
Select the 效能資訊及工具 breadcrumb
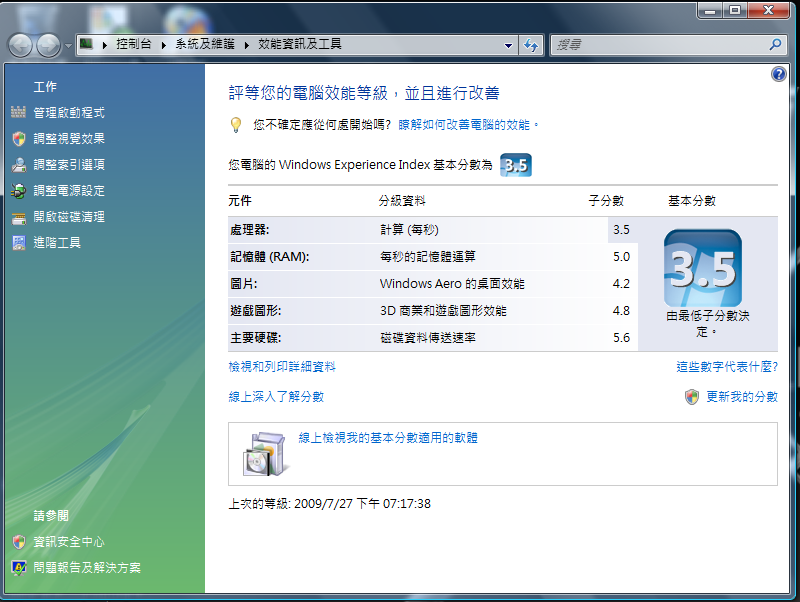299,44
